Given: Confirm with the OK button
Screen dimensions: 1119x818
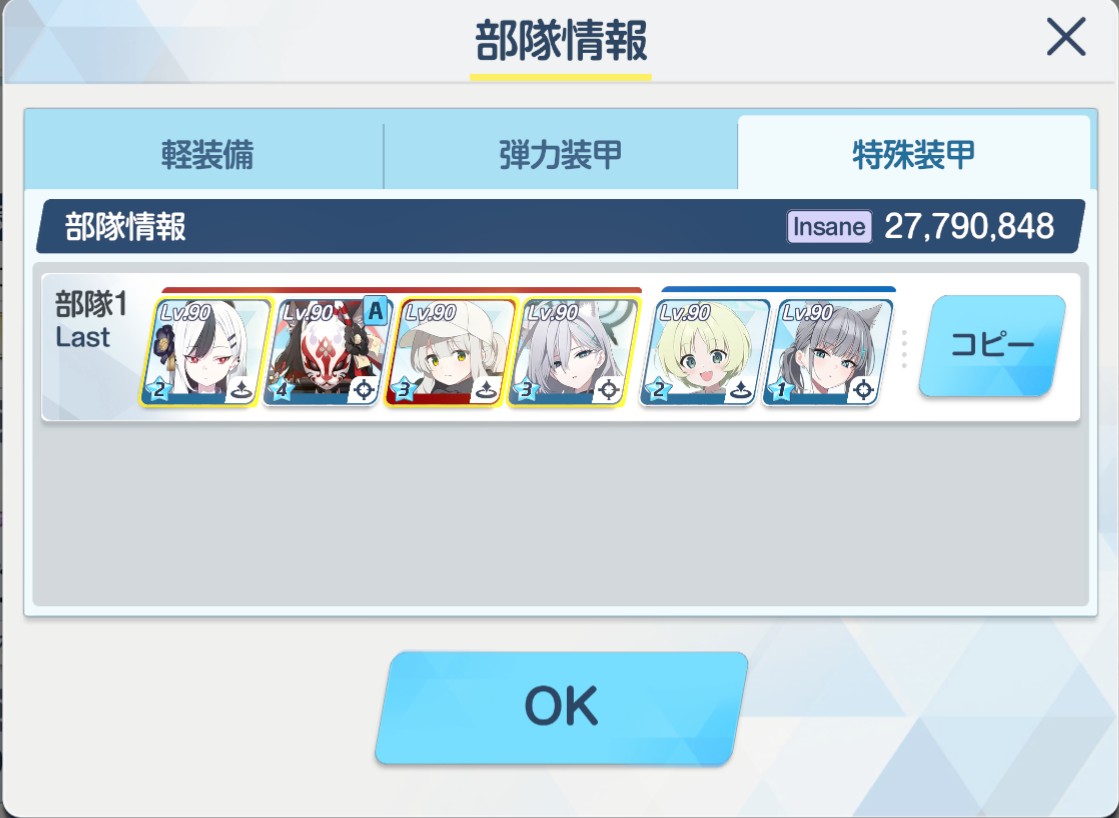Looking at the screenshot, I should point(561,707).
